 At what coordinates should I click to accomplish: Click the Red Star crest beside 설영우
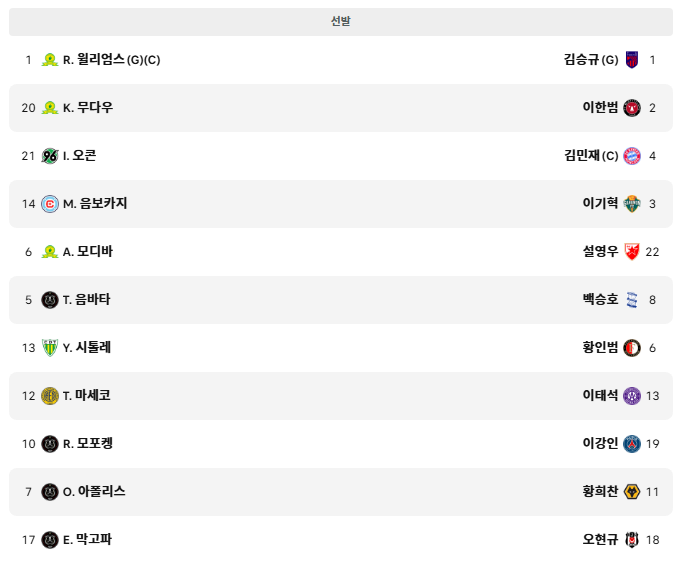(632, 251)
